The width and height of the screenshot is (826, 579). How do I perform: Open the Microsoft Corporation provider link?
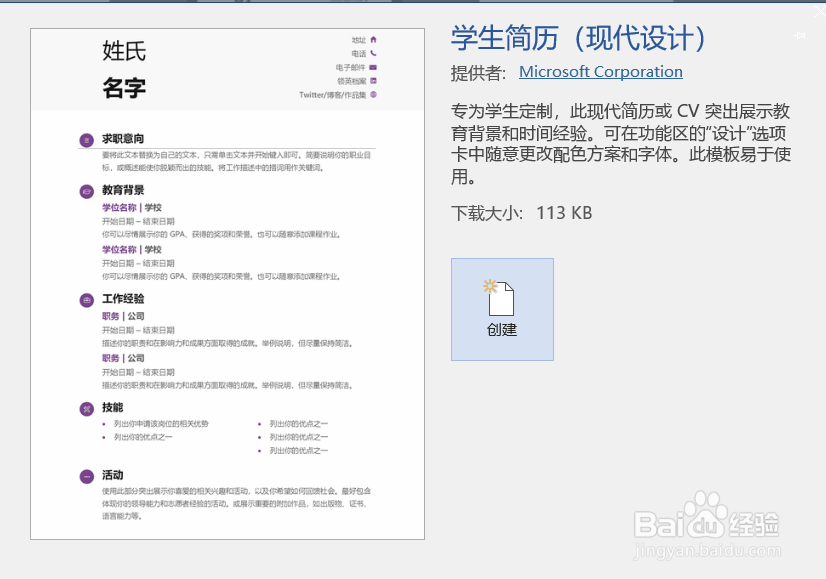(x=601, y=72)
